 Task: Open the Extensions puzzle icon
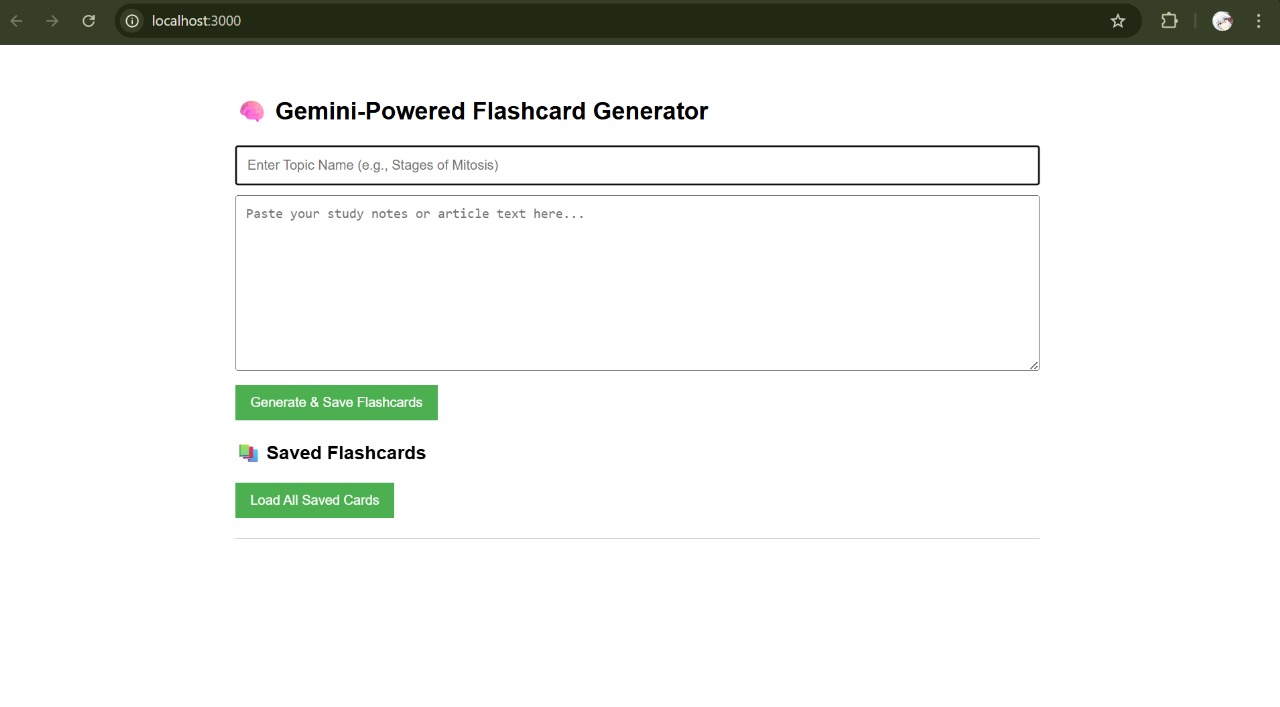click(1169, 21)
